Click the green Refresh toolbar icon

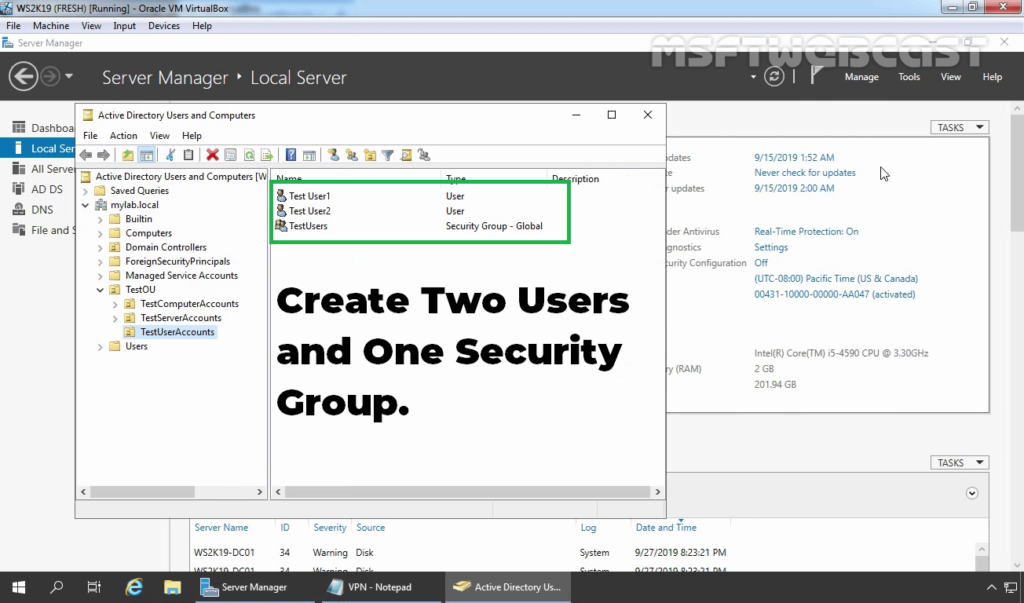(249, 155)
